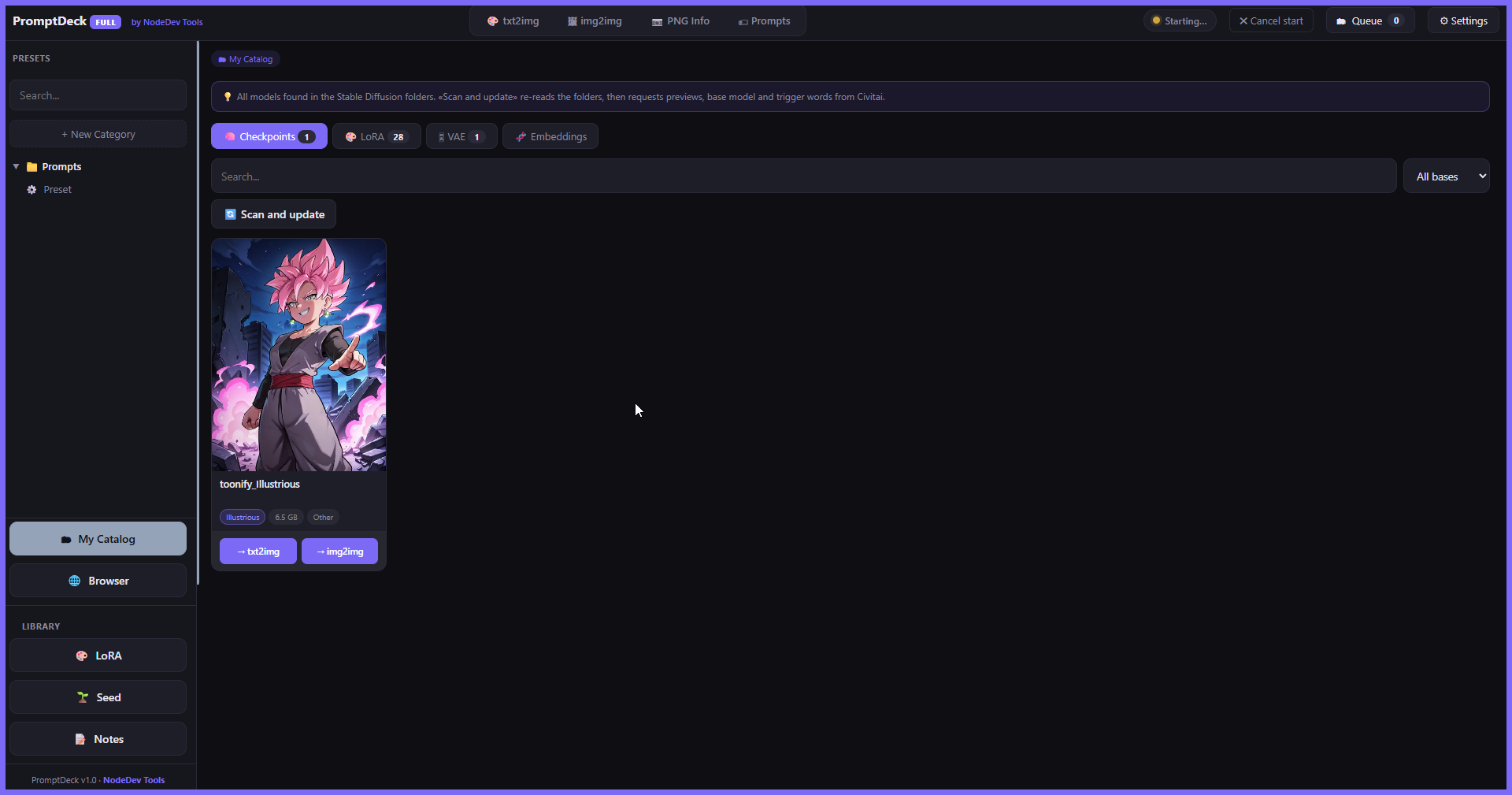Open Settings
This screenshot has height=795, width=1512.
click(x=1463, y=21)
